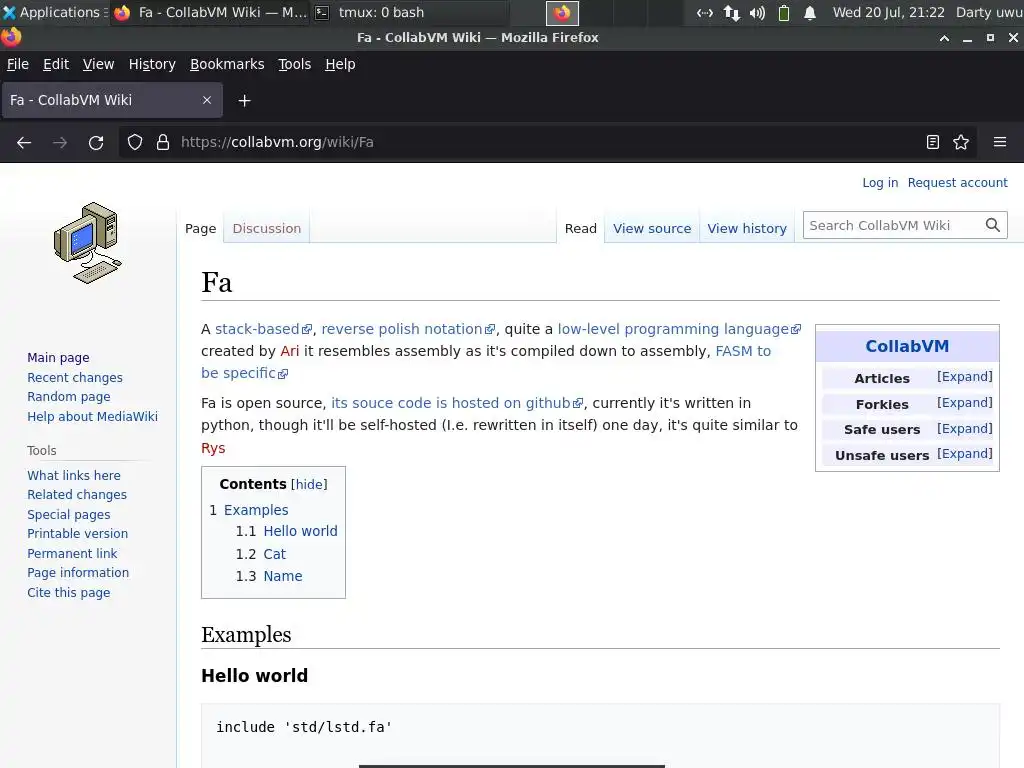The image size is (1024, 768).
Task: Open a new tab with the plus button
Action: (244, 101)
